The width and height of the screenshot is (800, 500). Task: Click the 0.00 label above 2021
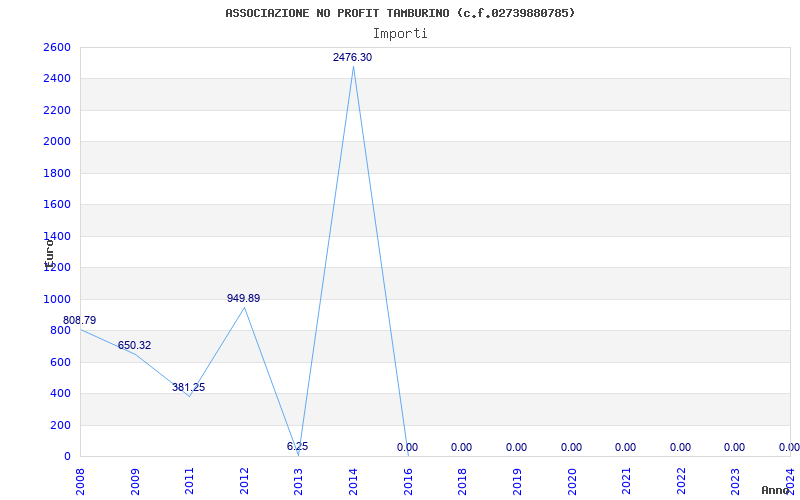(626, 447)
